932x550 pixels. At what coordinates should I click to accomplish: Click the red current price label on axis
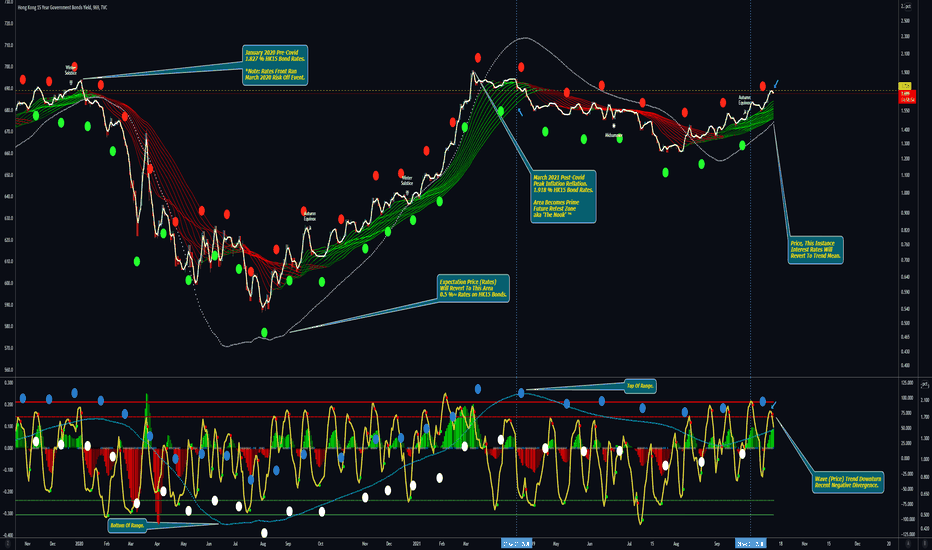(x=906, y=96)
